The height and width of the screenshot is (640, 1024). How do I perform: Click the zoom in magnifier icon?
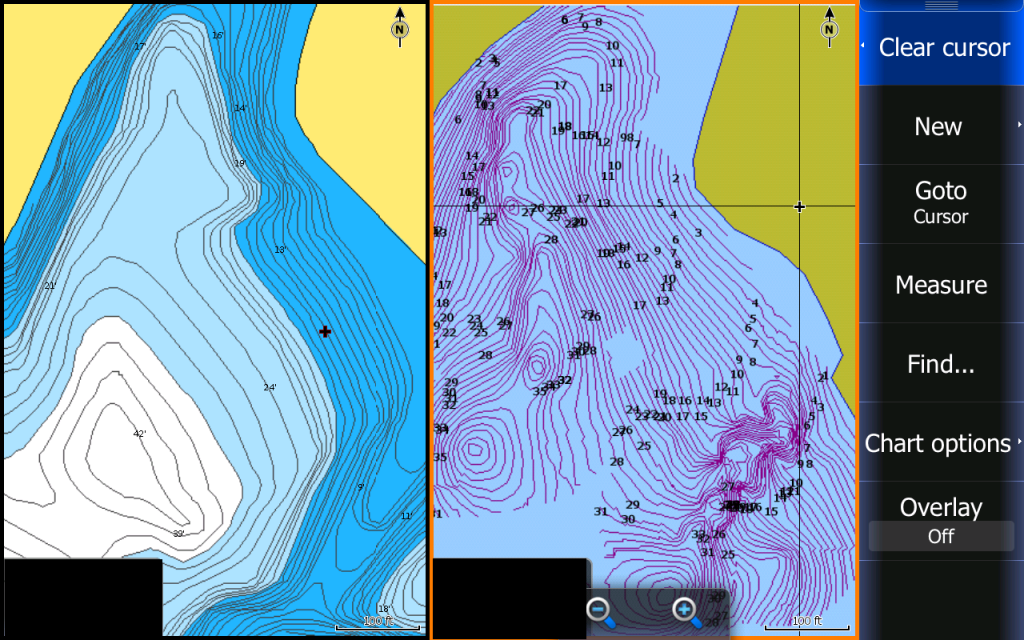tap(686, 610)
